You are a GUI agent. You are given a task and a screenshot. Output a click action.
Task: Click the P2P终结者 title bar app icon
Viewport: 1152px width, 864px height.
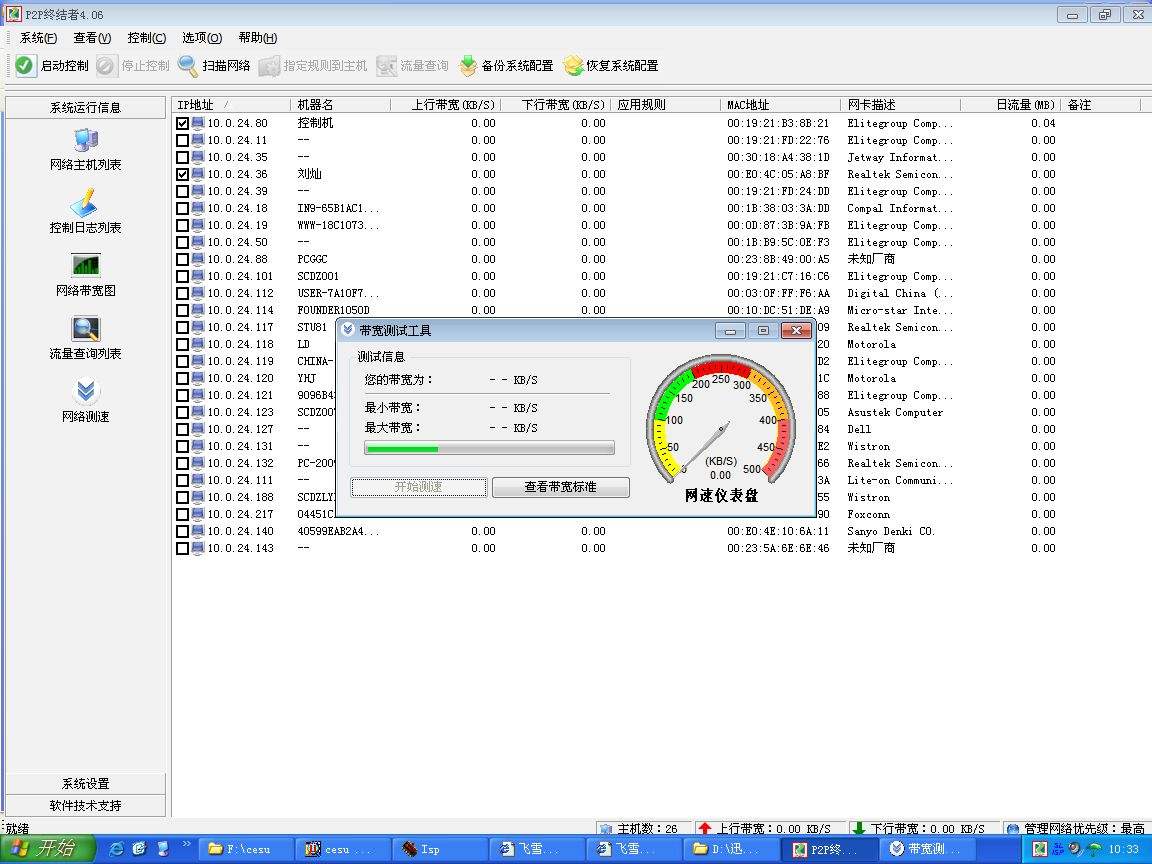pos(13,13)
